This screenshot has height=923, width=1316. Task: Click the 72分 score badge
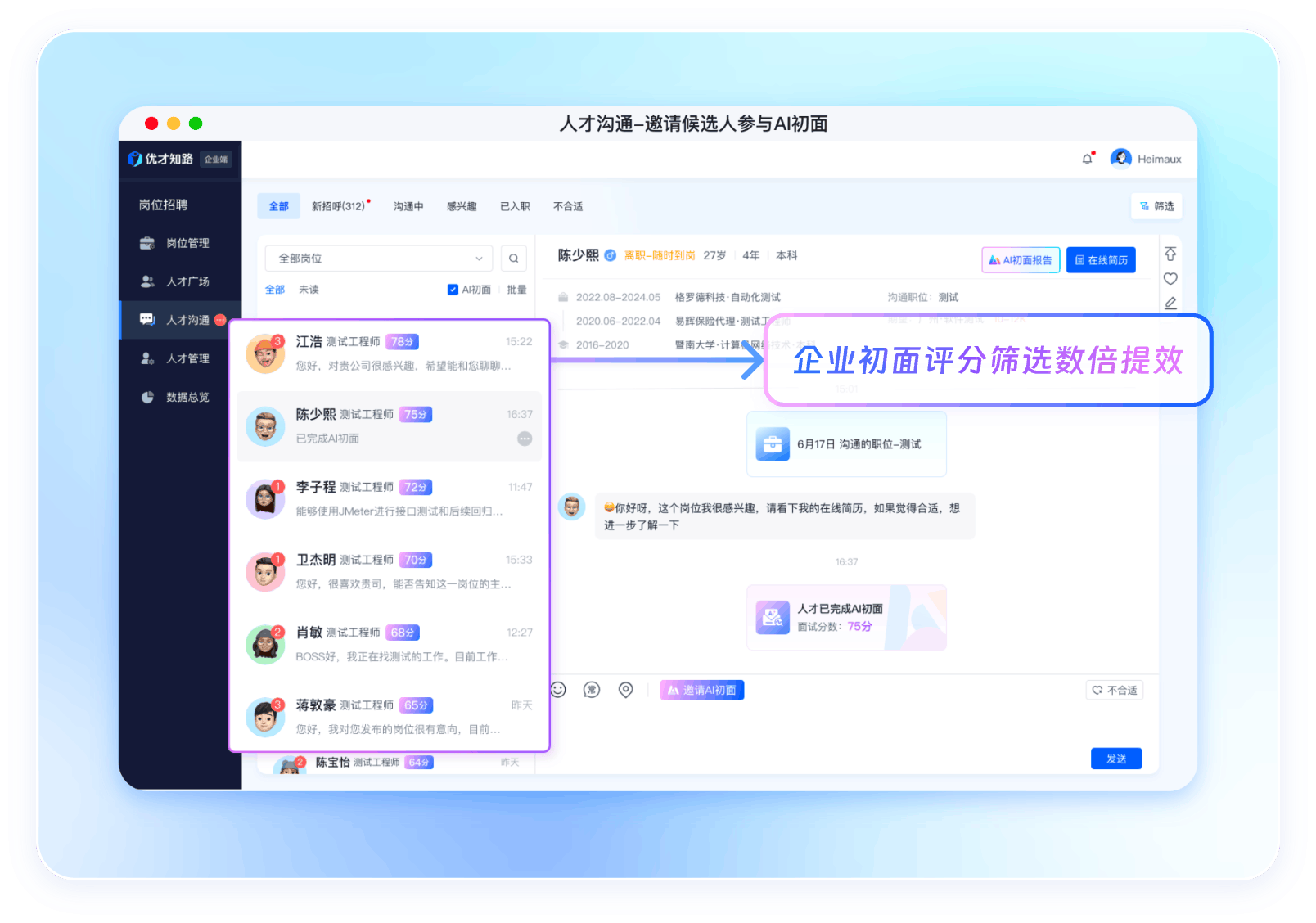pos(416,487)
